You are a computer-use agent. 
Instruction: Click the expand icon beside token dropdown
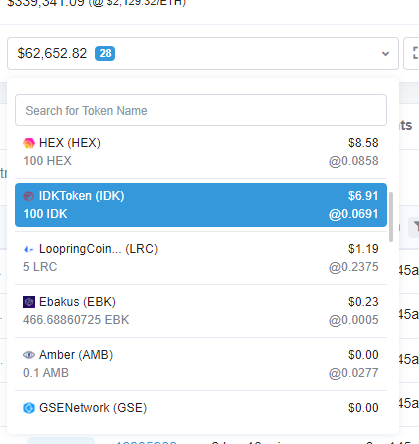tap(414, 53)
